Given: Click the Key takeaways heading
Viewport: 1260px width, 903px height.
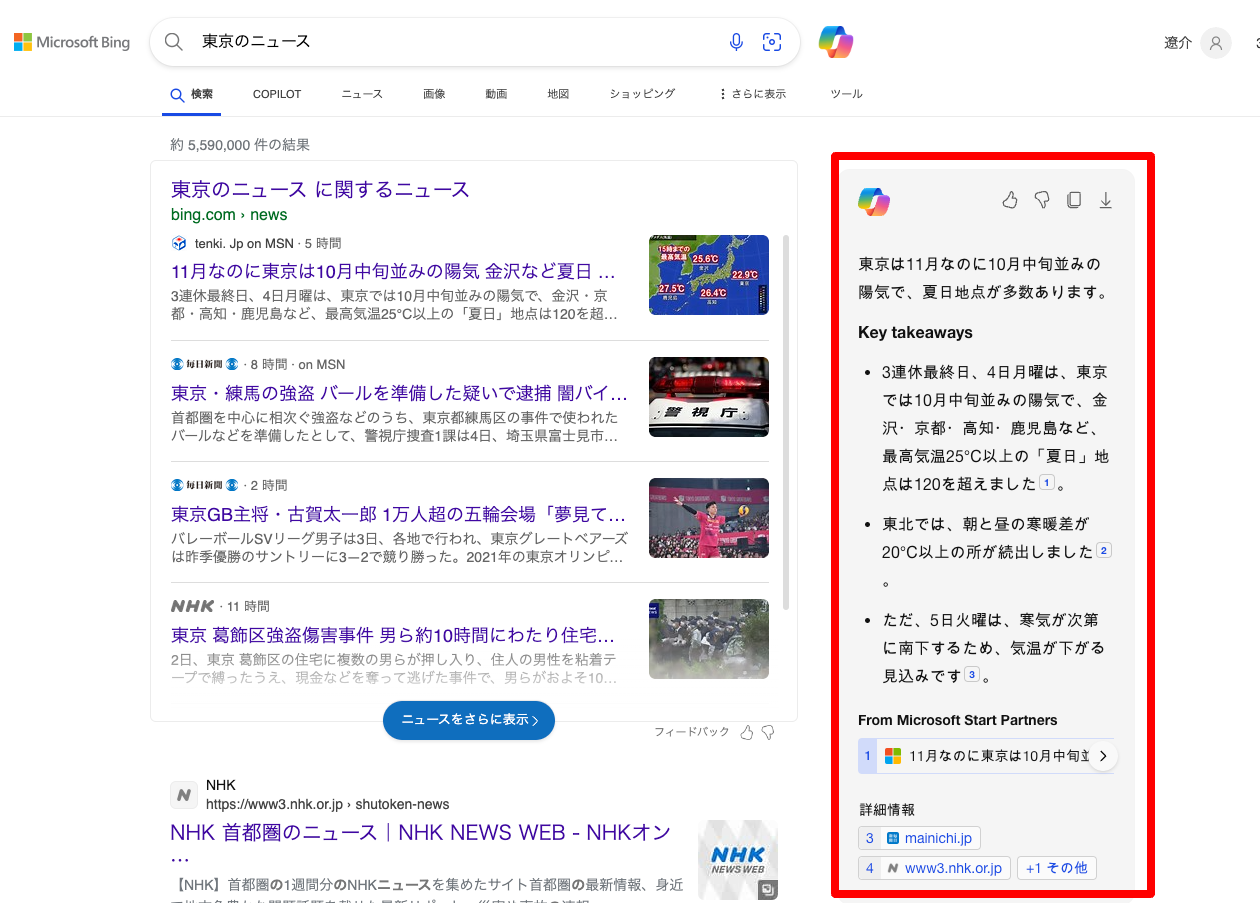Looking at the screenshot, I should tap(915, 333).
